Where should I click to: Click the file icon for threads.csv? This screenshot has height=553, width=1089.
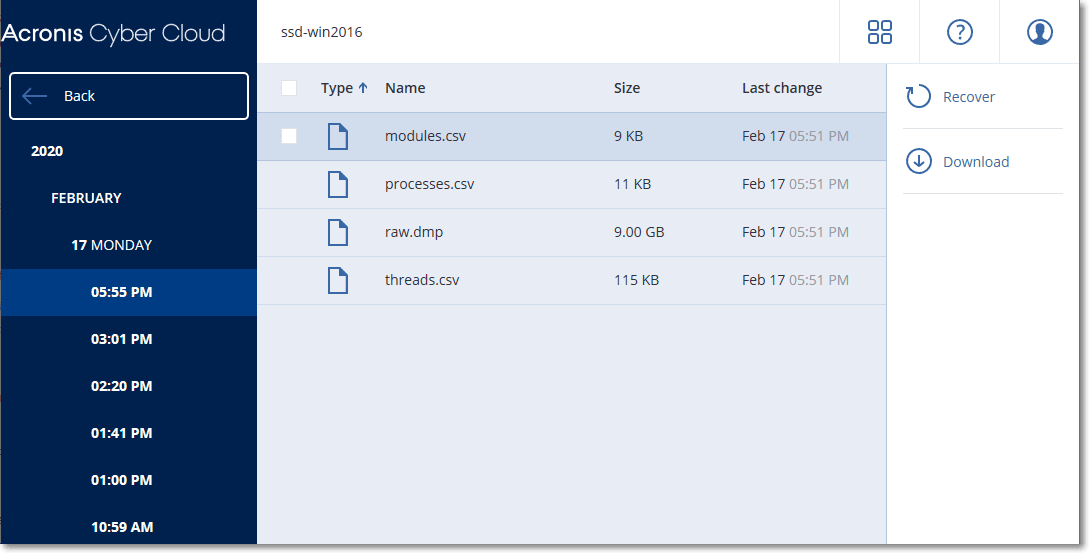(339, 280)
